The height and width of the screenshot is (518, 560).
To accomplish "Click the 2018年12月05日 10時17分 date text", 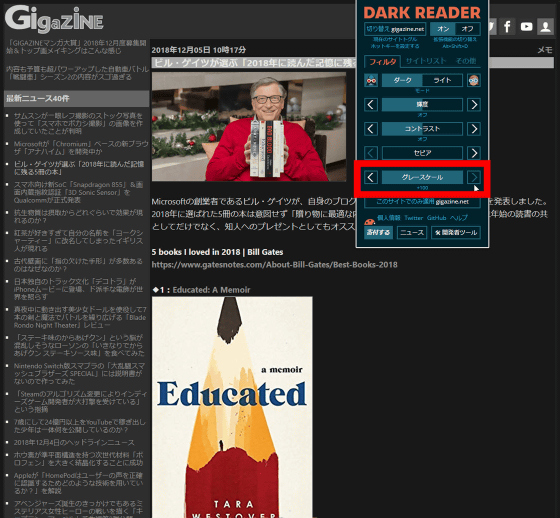I will 199,50.
